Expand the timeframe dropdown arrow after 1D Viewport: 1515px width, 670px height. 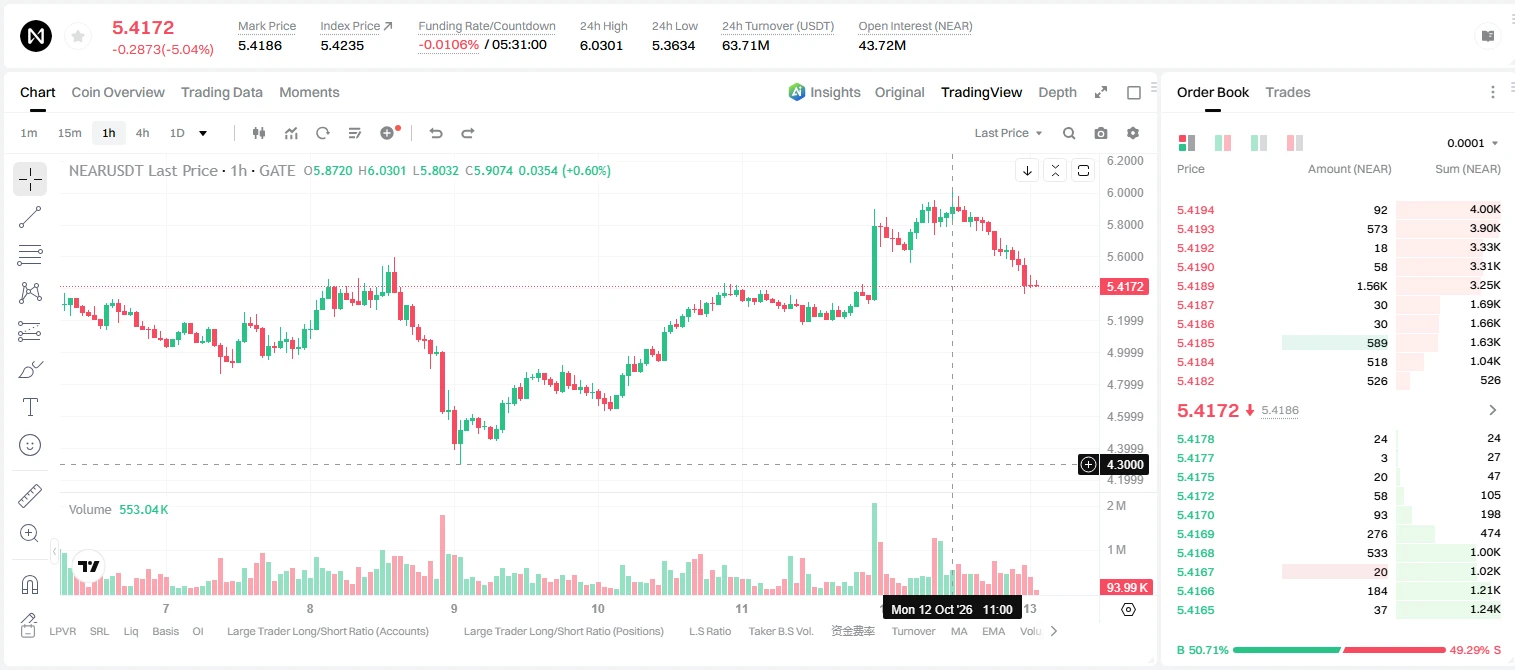(x=203, y=133)
